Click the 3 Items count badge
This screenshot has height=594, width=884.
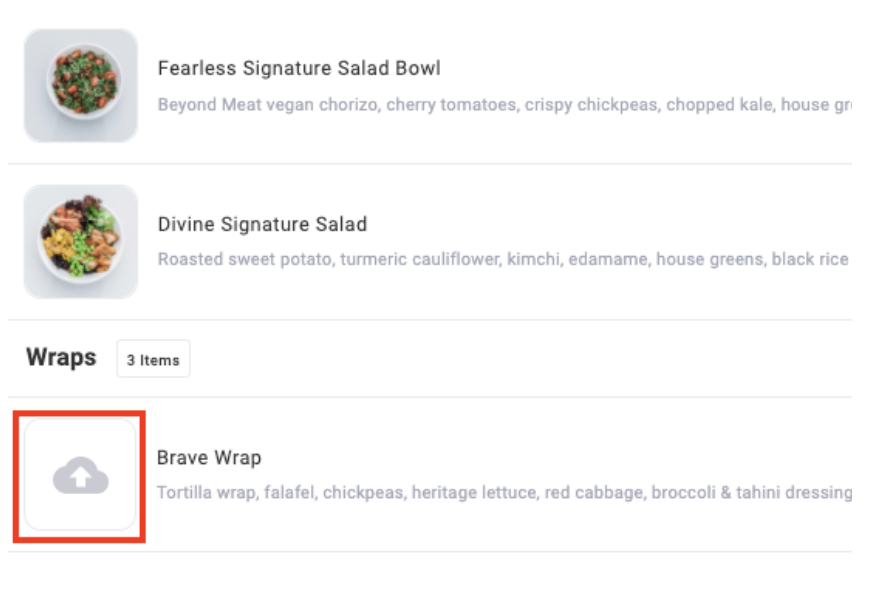[153, 359]
